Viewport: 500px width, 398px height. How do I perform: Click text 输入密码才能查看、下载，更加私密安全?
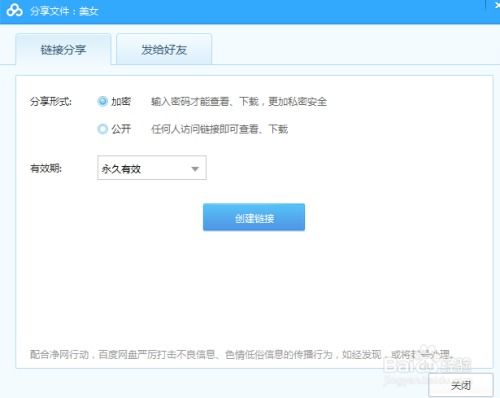239,101
